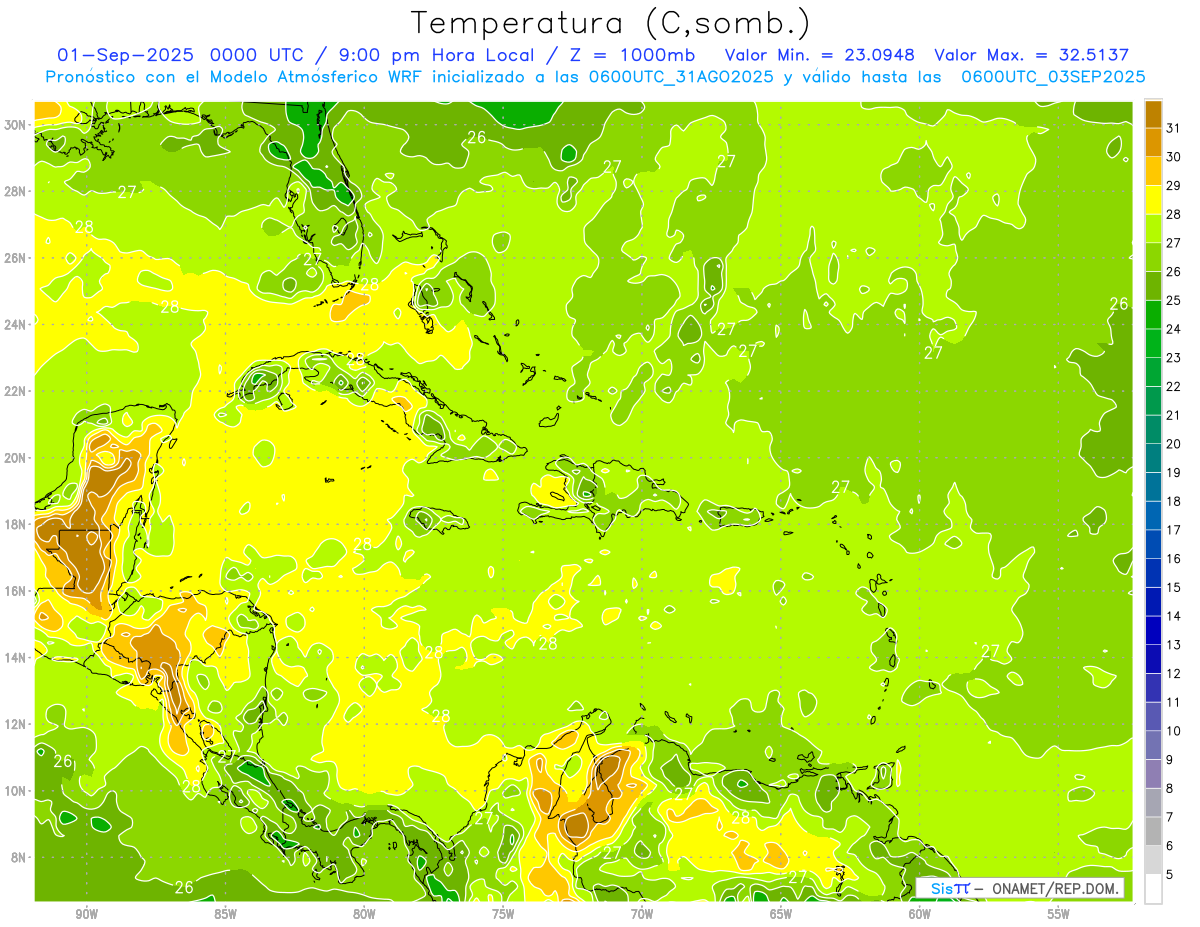Click the 14N latitude axis label
Image resolution: width=1200 pixels, height=927 pixels.
click(16, 658)
